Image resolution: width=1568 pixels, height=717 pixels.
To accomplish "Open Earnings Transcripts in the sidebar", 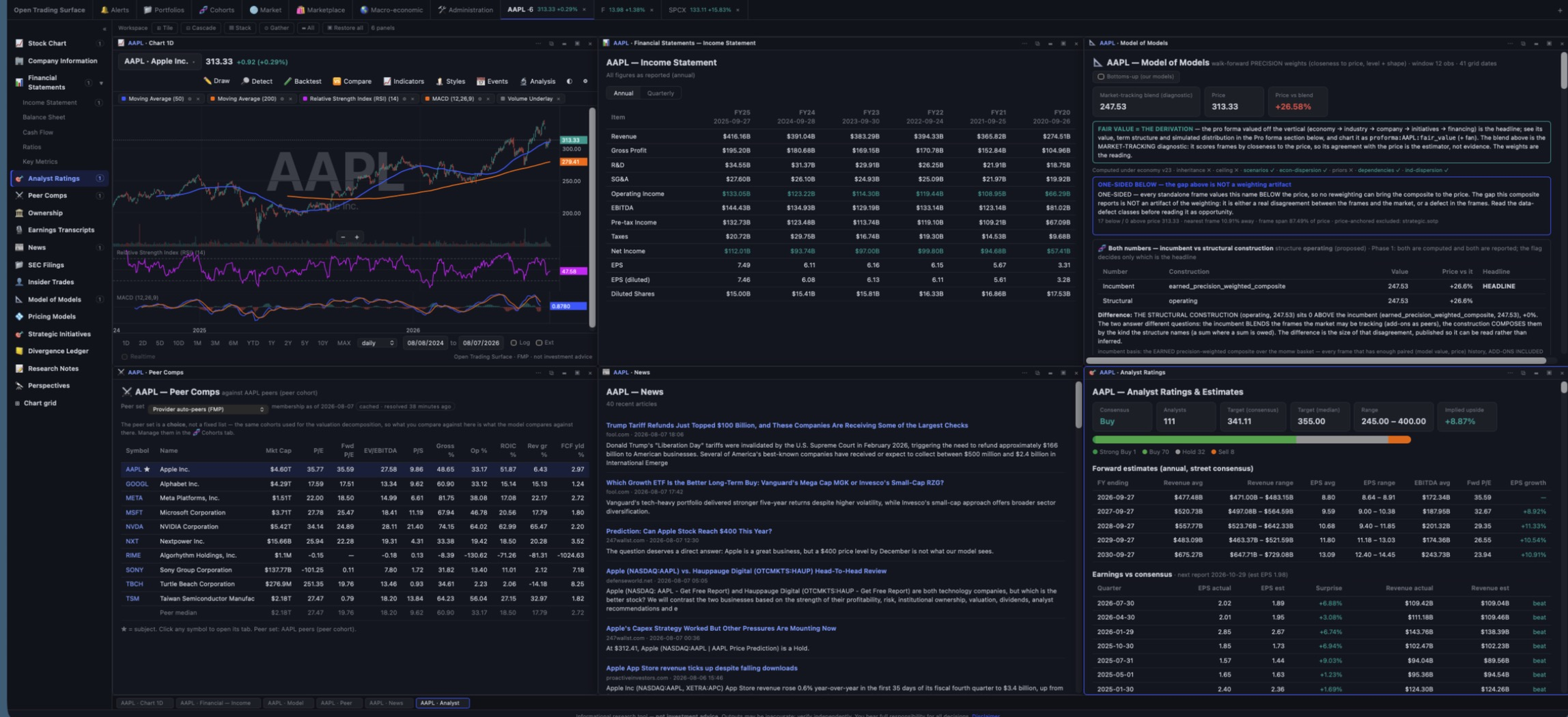I will pyautogui.click(x=61, y=230).
